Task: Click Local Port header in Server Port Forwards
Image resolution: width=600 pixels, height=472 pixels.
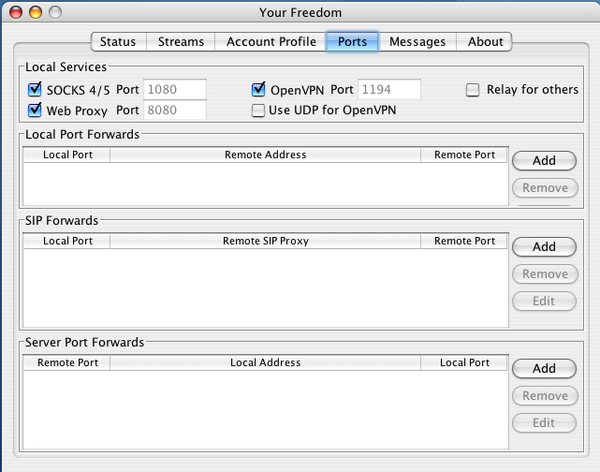Action: [x=464, y=363]
